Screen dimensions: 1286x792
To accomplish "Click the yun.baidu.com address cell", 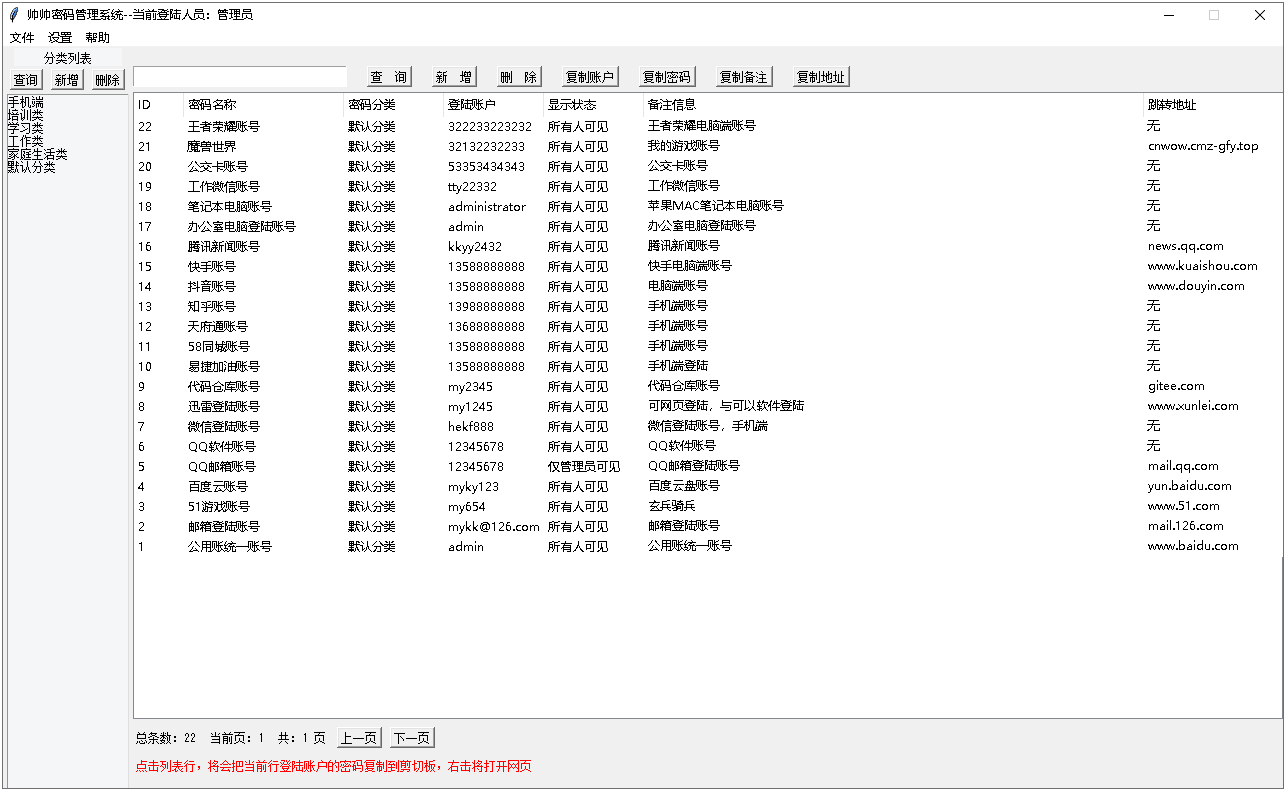I will tap(1190, 486).
